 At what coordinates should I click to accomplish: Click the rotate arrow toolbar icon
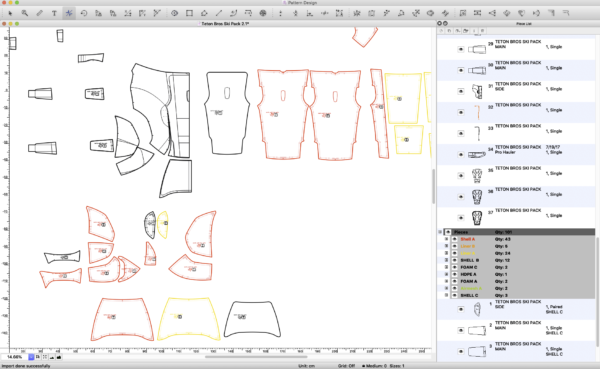84,13
